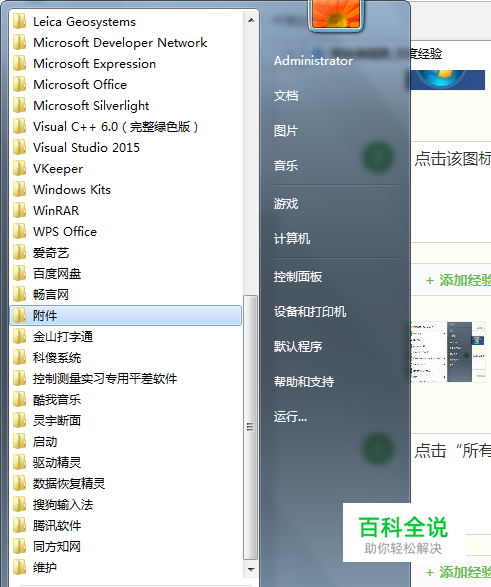Click the programs list scrollbar thumb
491x587 pixels.
click(x=250, y=427)
